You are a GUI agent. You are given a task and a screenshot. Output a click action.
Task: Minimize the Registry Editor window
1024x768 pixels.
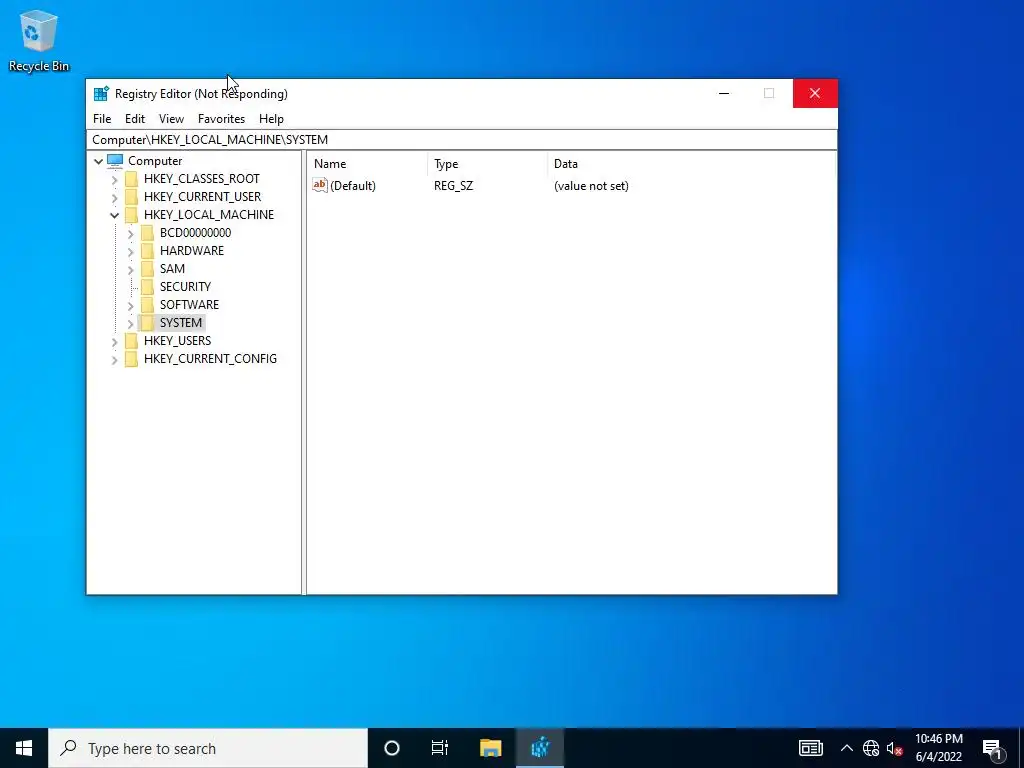pyautogui.click(x=724, y=93)
